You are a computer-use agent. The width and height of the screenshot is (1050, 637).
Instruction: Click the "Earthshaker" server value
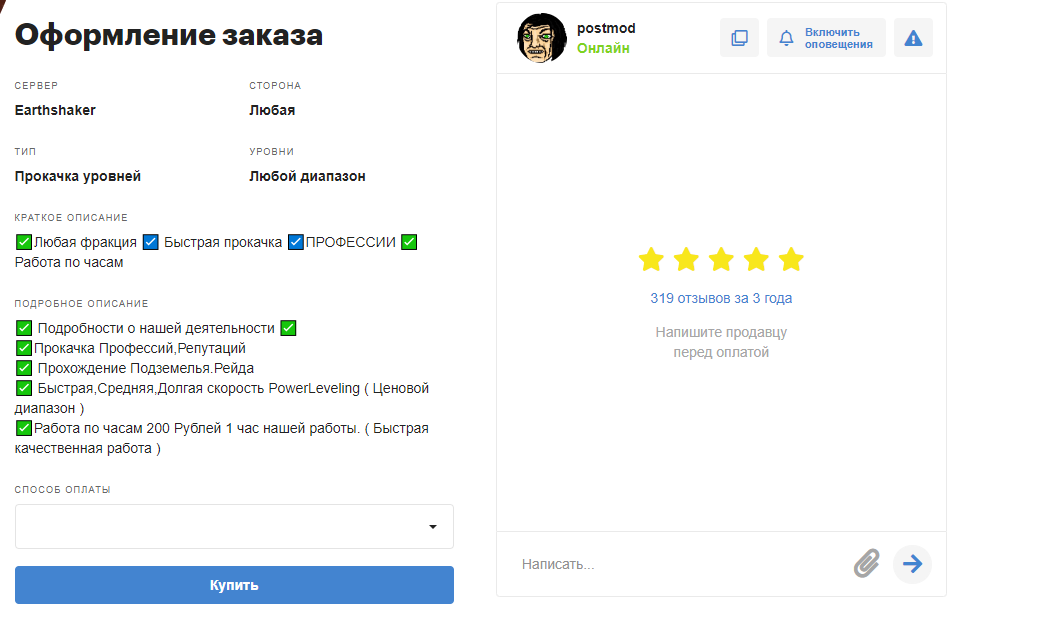[55, 110]
